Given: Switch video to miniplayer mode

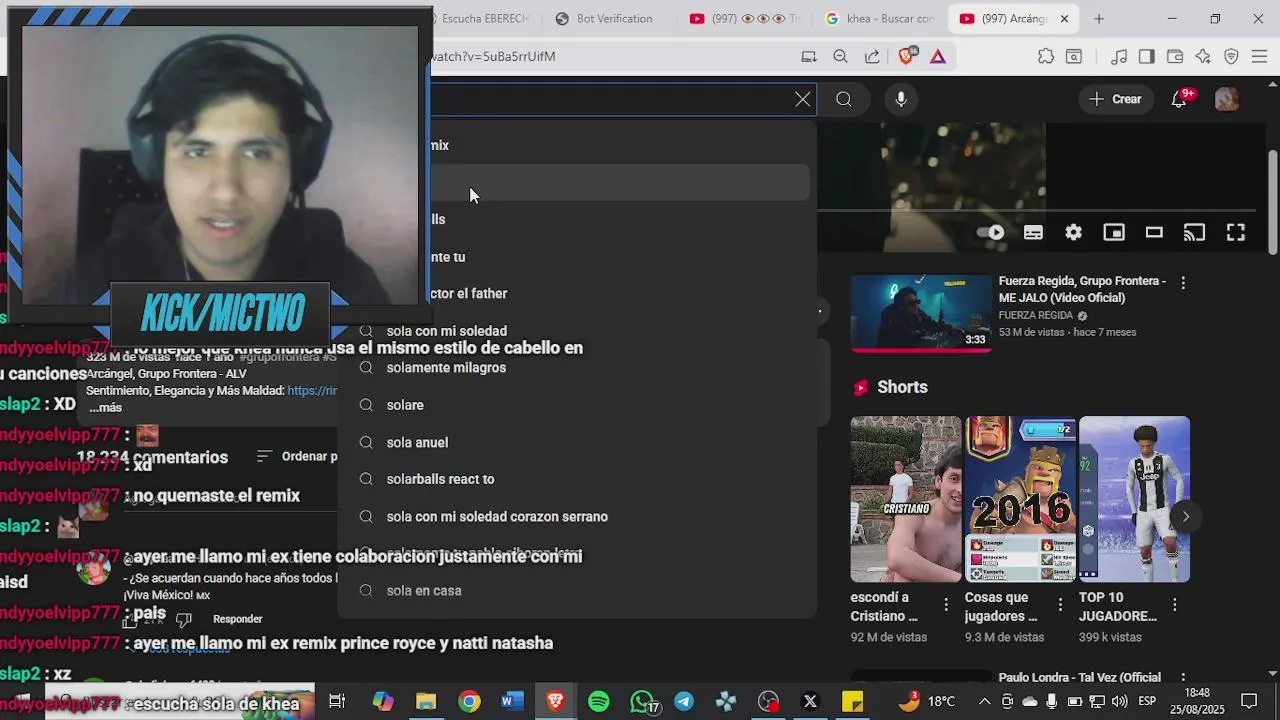Looking at the screenshot, I should click(x=1114, y=232).
